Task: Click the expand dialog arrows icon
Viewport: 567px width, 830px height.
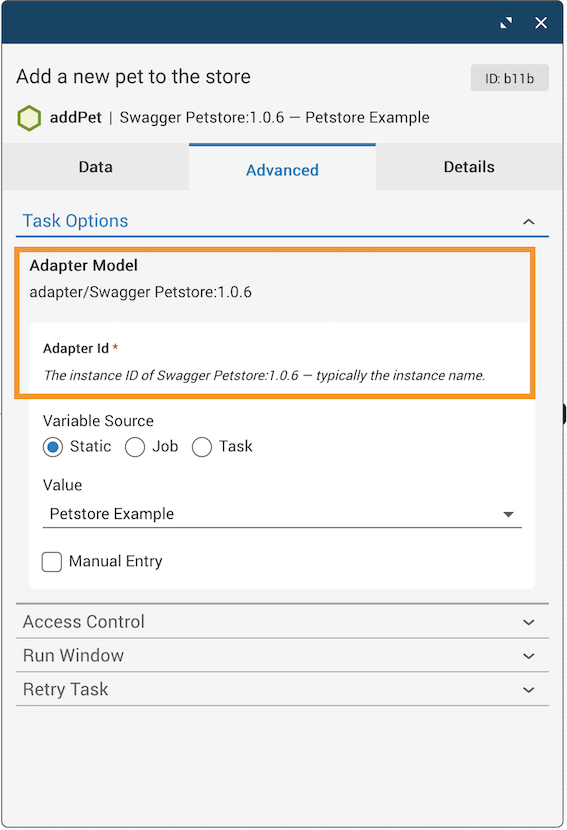Action: pos(506,23)
